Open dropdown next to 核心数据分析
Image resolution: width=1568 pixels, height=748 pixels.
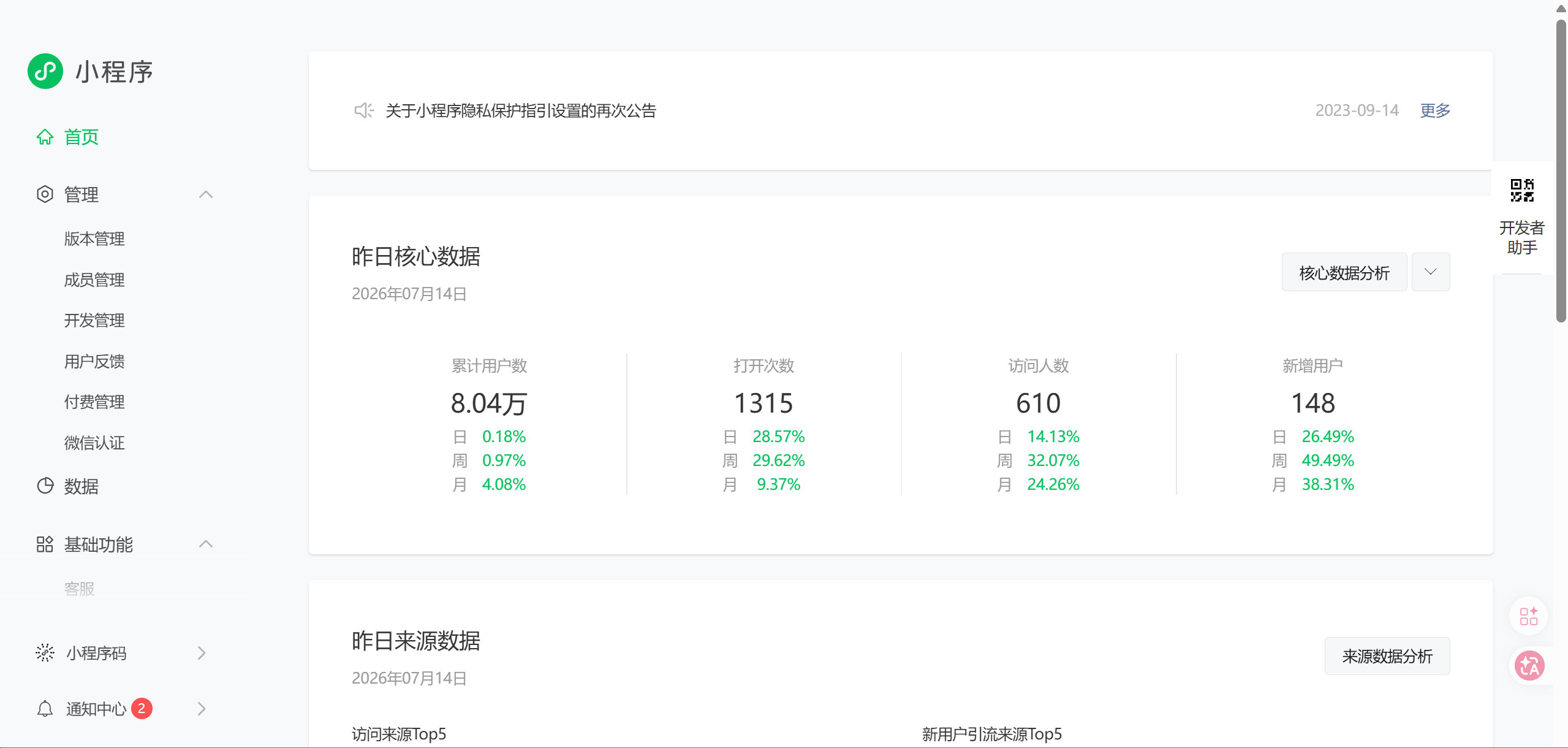click(1431, 272)
